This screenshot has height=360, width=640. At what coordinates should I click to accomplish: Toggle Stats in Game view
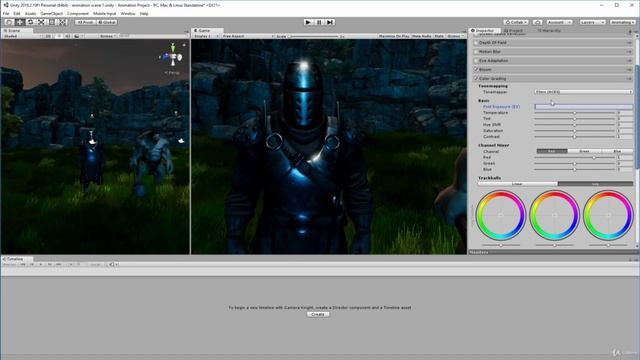pyautogui.click(x=439, y=36)
